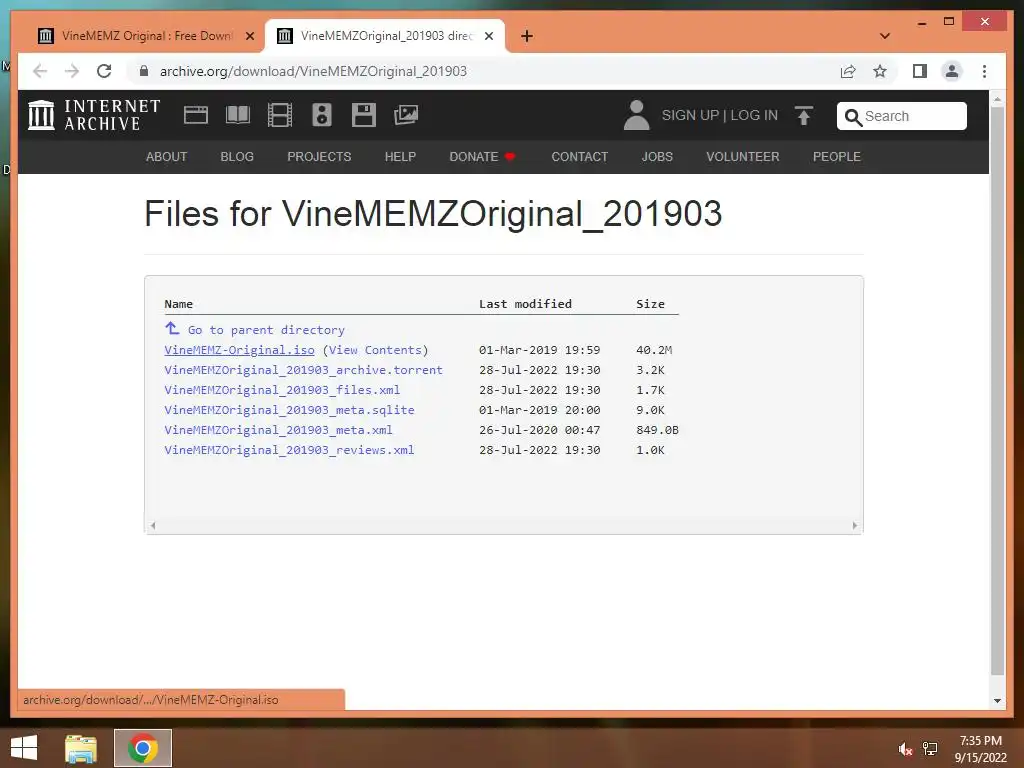Image resolution: width=1024 pixels, height=768 pixels.
Task: Click the Chrome taskbar icon
Action: pyautogui.click(x=143, y=748)
